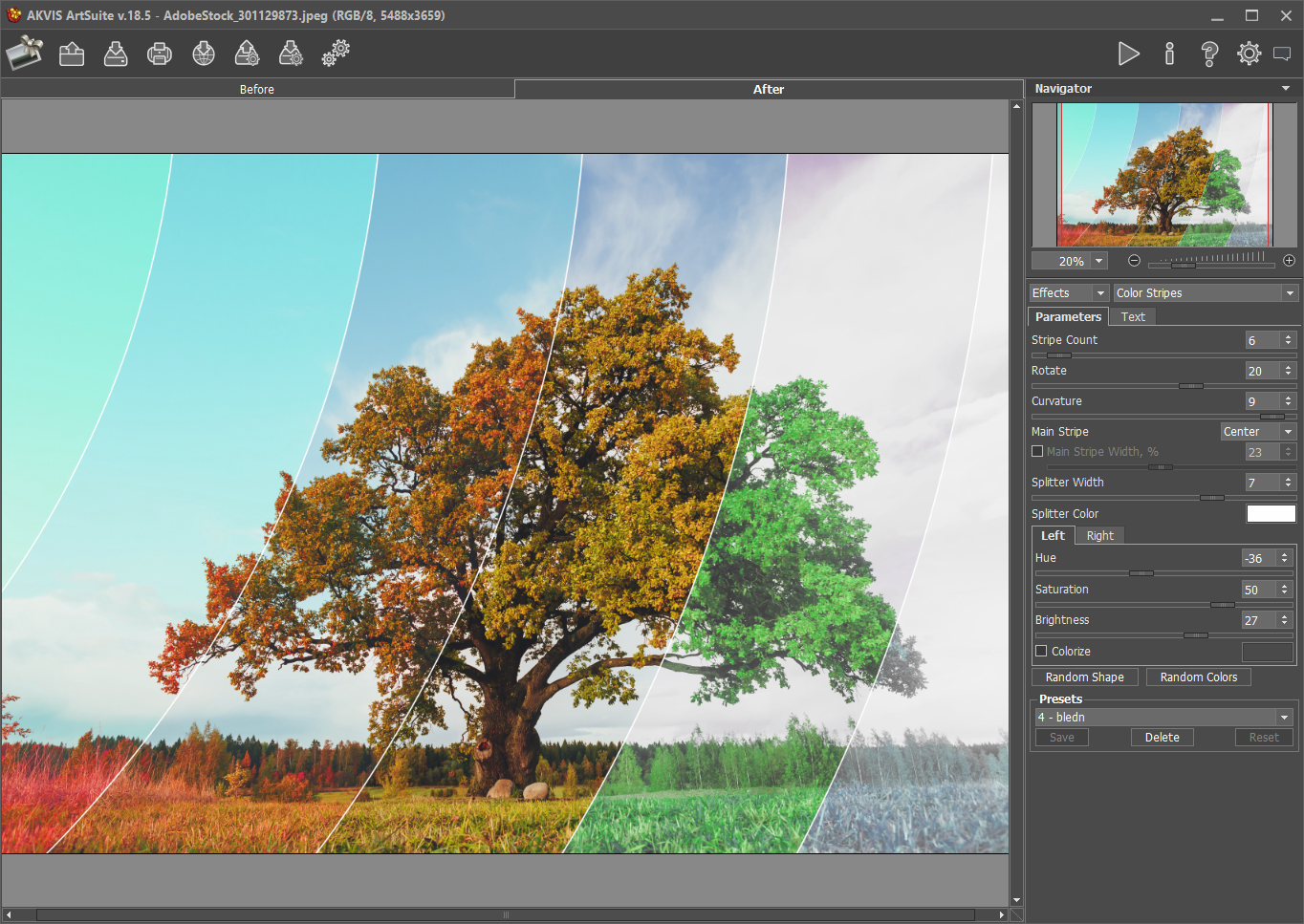Click the Open image icon in toolbar
1304x924 pixels.
pyautogui.click(x=72, y=54)
